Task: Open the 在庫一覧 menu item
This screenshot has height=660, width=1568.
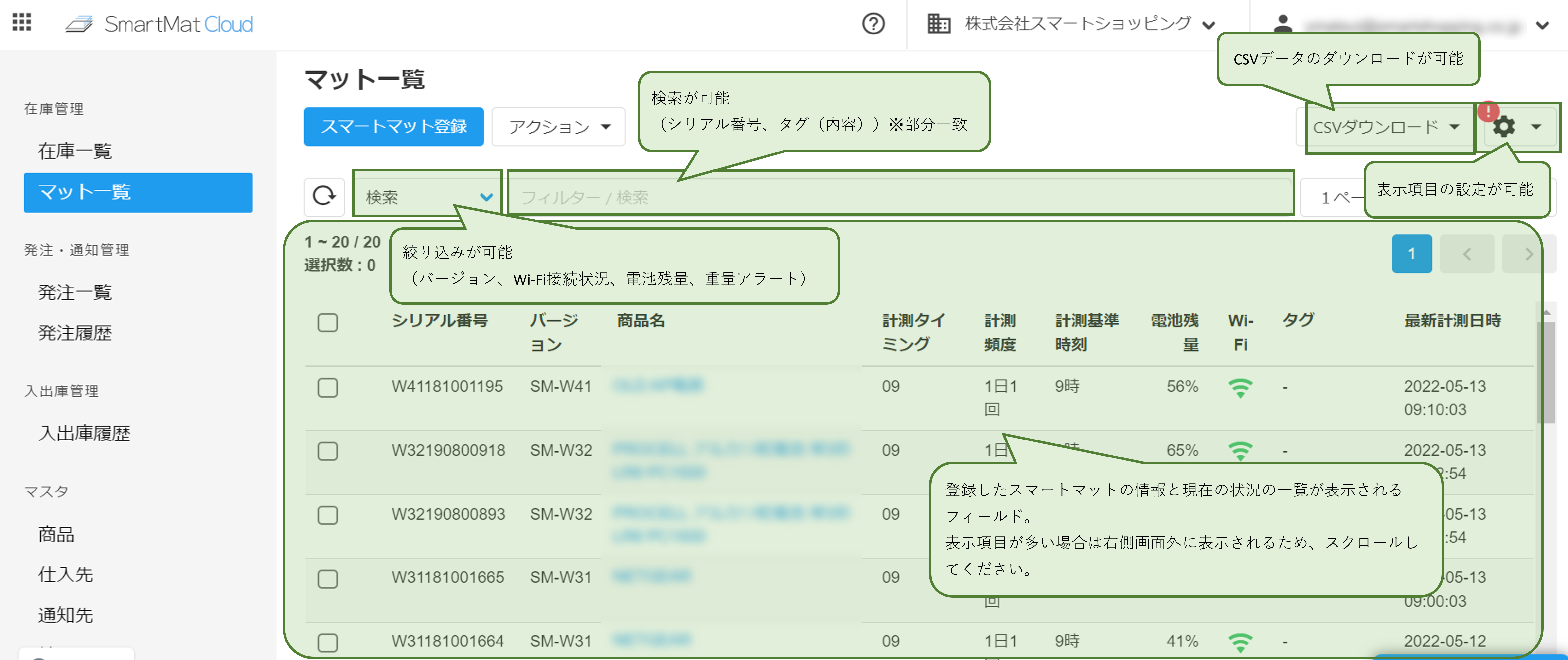Action: click(x=75, y=151)
